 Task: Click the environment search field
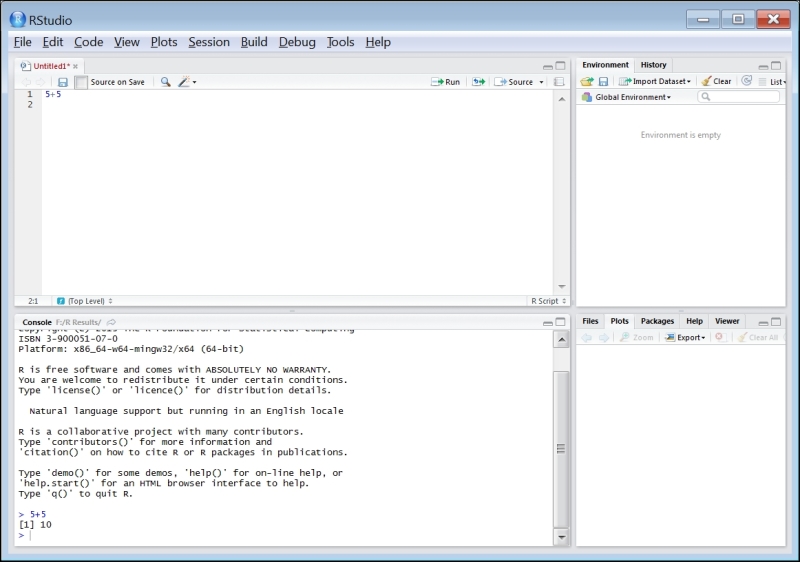tap(738, 97)
